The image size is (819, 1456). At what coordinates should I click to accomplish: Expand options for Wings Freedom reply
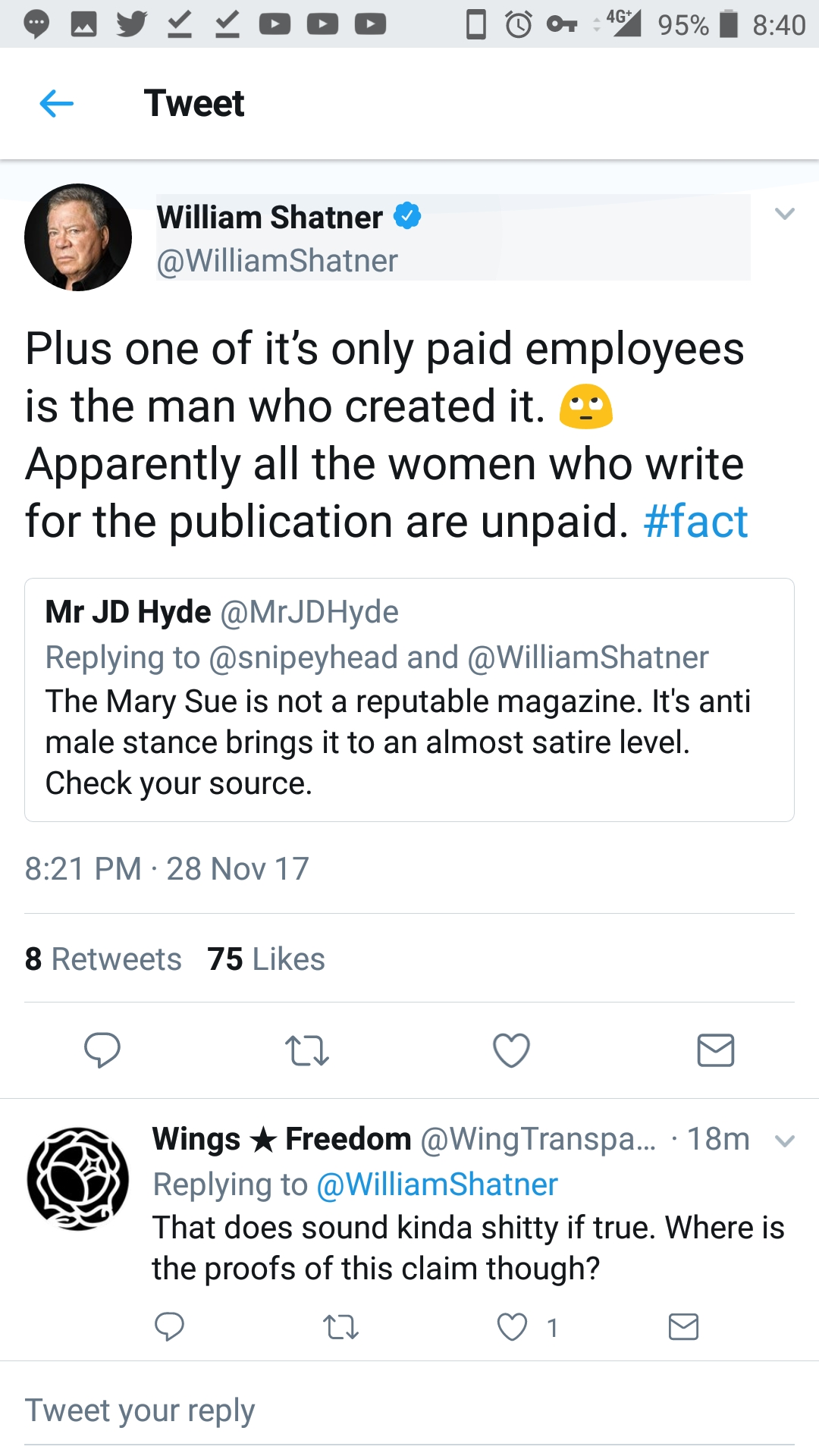(x=786, y=1141)
